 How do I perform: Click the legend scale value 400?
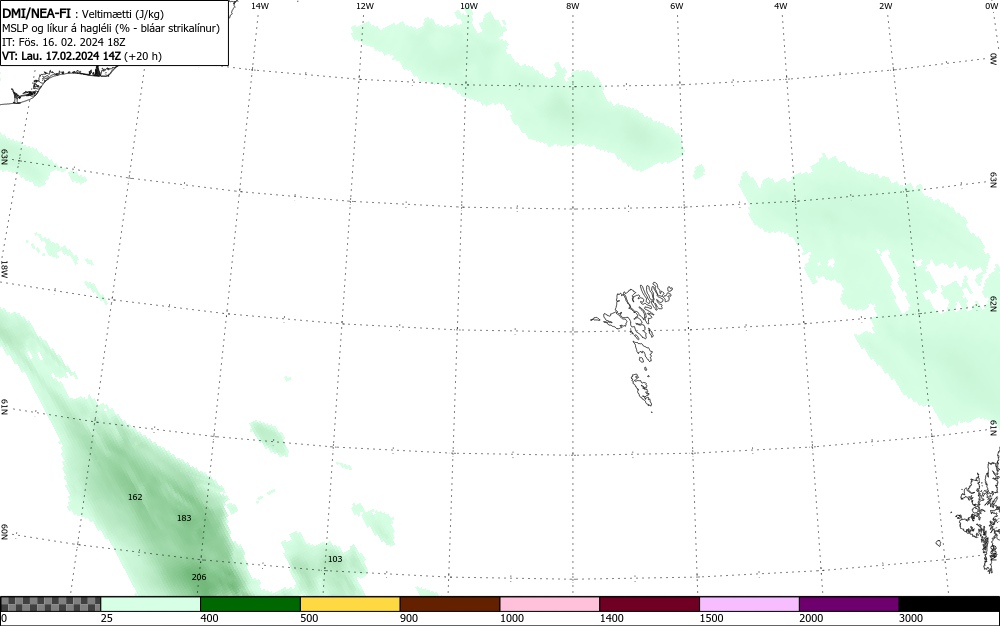[x=209, y=618]
